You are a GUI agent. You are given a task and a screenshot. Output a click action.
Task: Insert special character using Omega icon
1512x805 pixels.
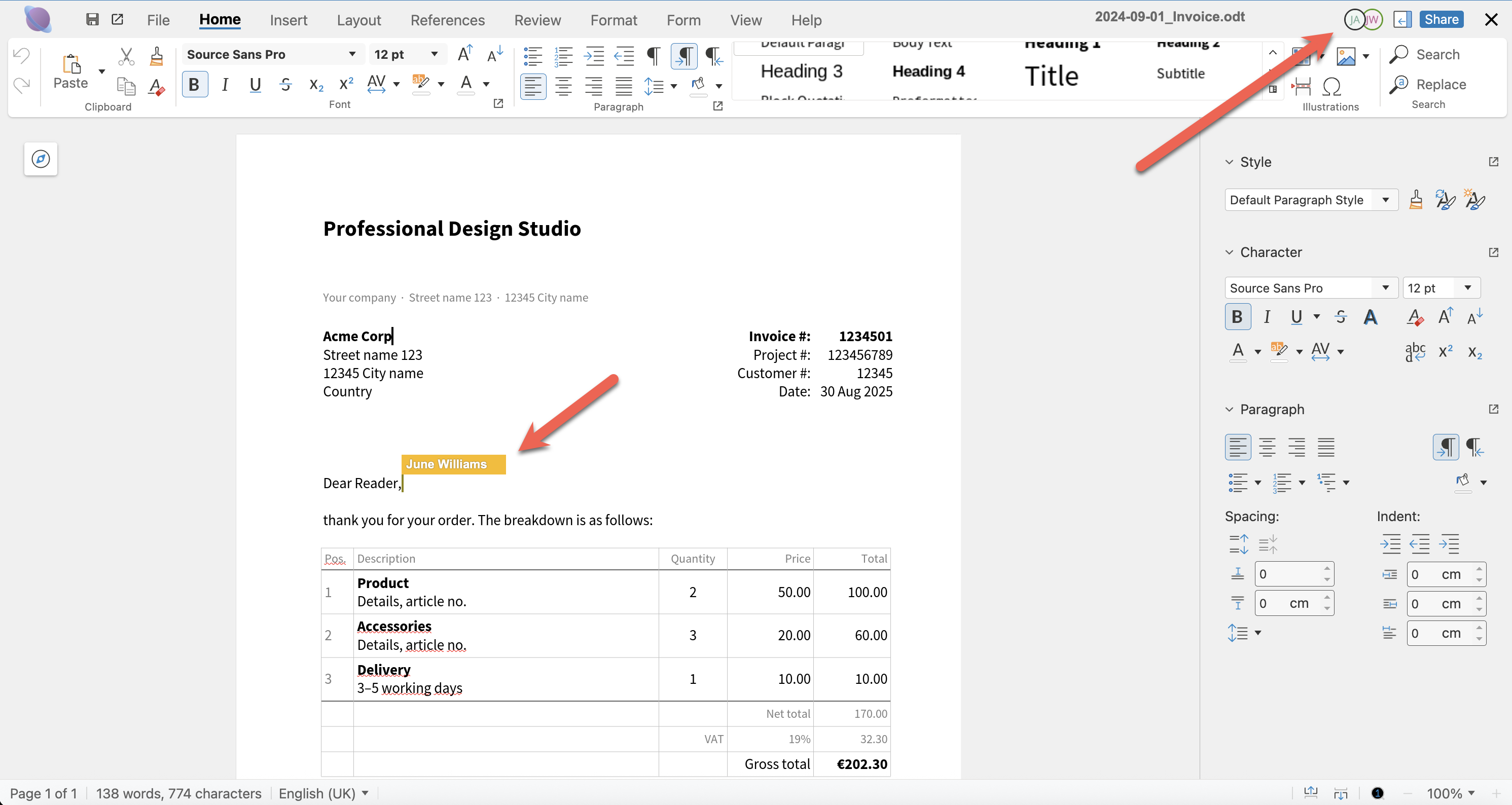pos(1332,87)
